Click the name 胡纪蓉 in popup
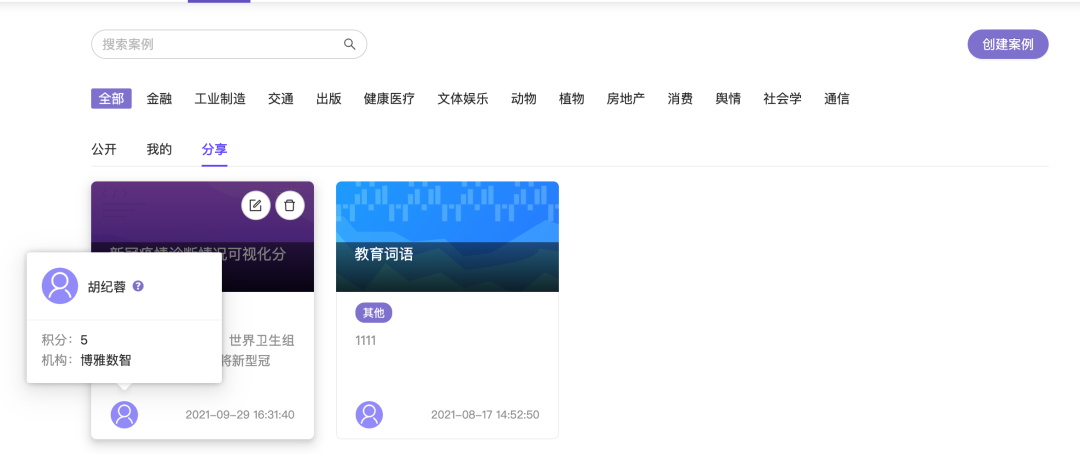Image resolution: width=1080 pixels, height=454 pixels. 107,287
